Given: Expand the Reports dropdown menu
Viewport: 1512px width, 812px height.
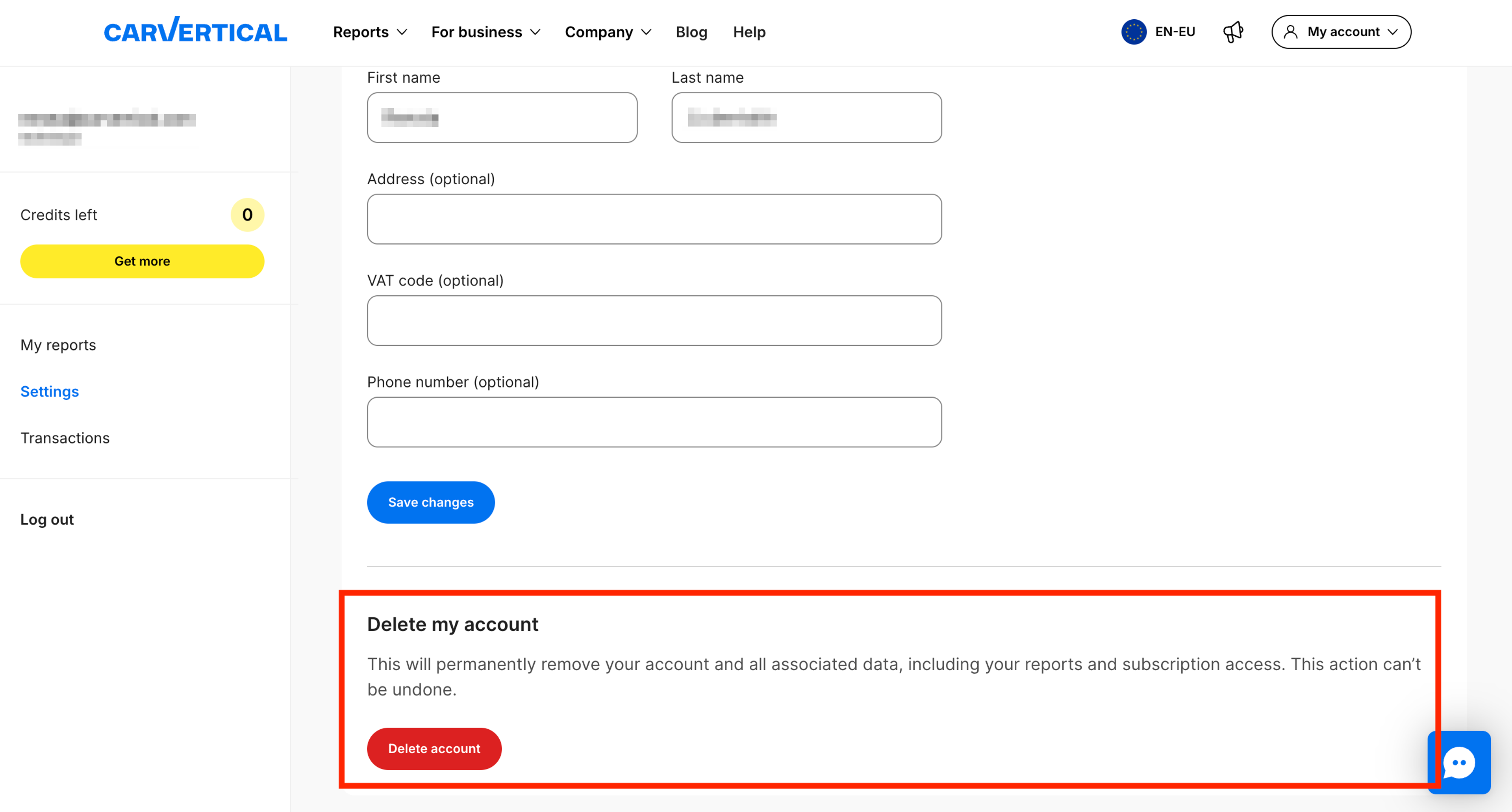Looking at the screenshot, I should (x=370, y=32).
